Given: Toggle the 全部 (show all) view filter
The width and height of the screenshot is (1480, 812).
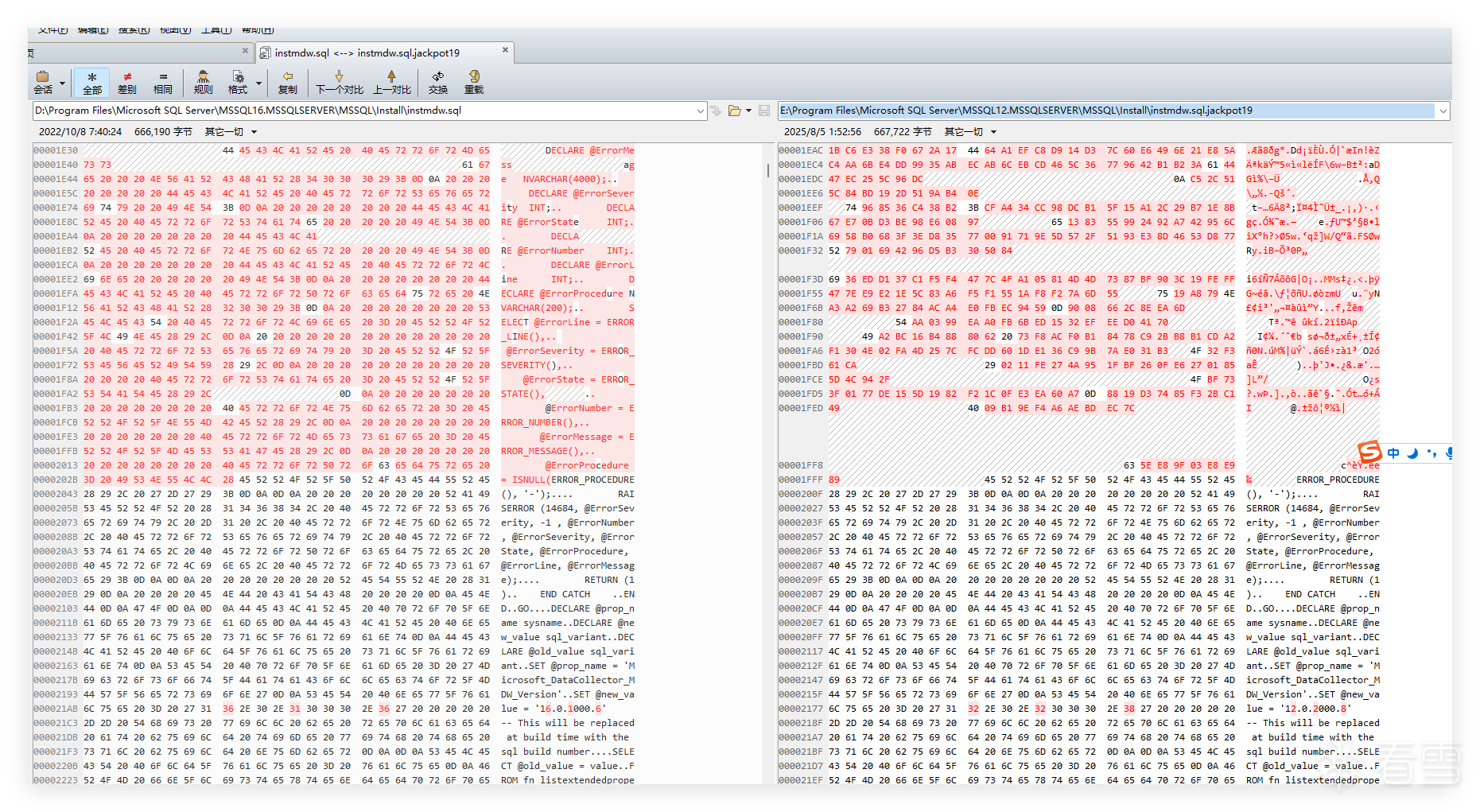Looking at the screenshot, I should (92, 83).
